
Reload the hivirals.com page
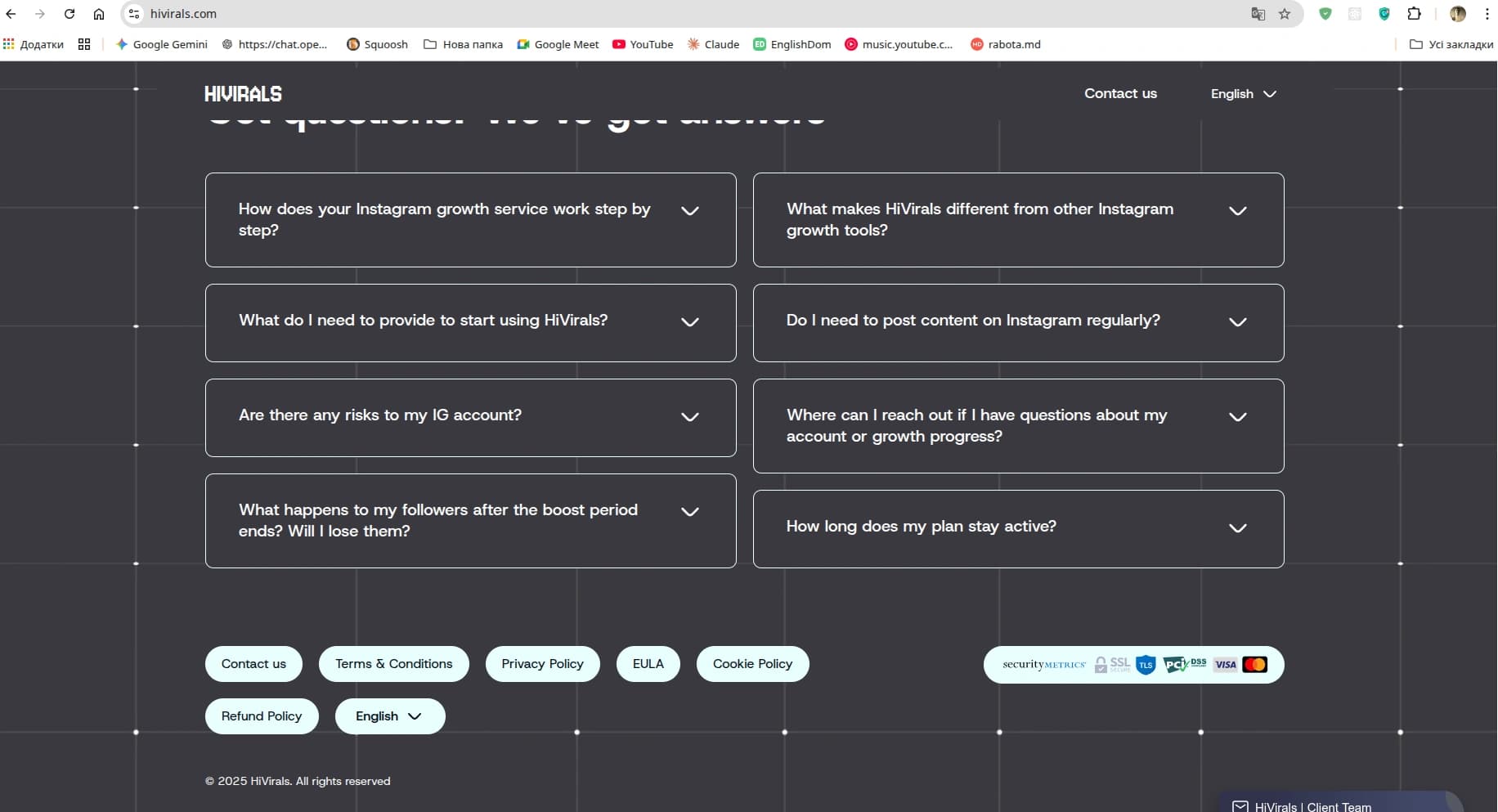(x=70, y=14)
